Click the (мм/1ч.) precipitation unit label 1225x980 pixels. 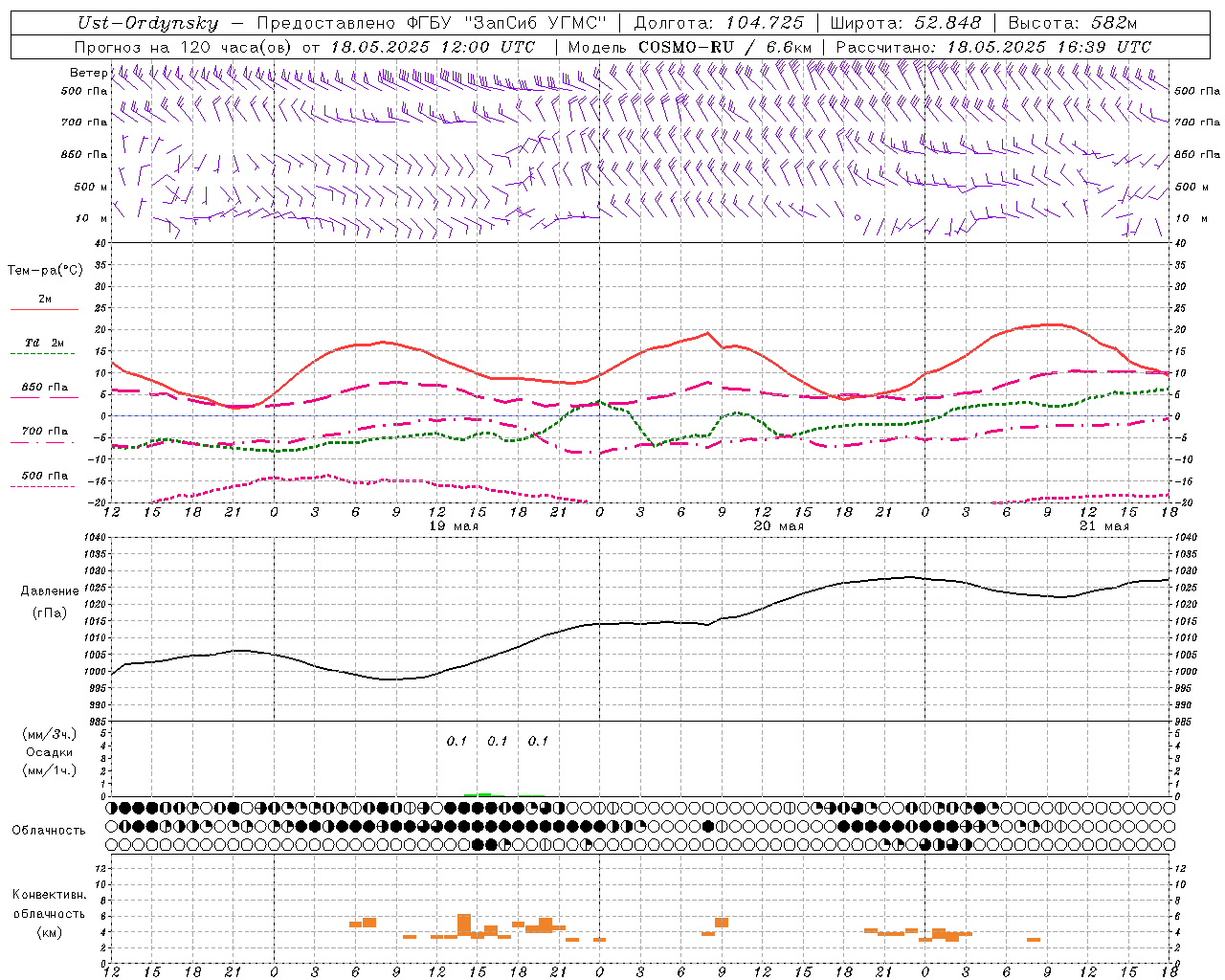tap(49, 770)
